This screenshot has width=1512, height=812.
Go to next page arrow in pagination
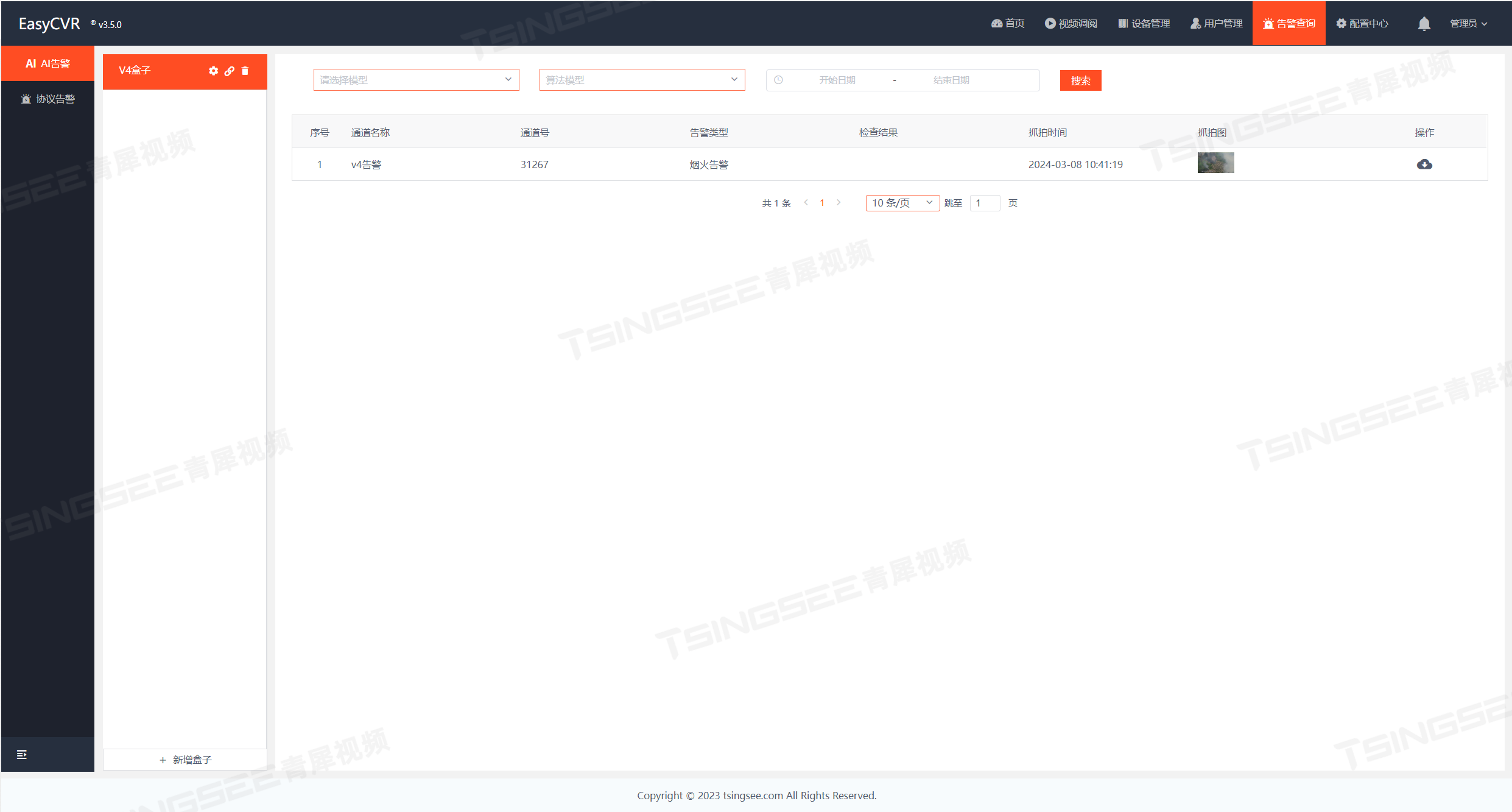(839, 203)
